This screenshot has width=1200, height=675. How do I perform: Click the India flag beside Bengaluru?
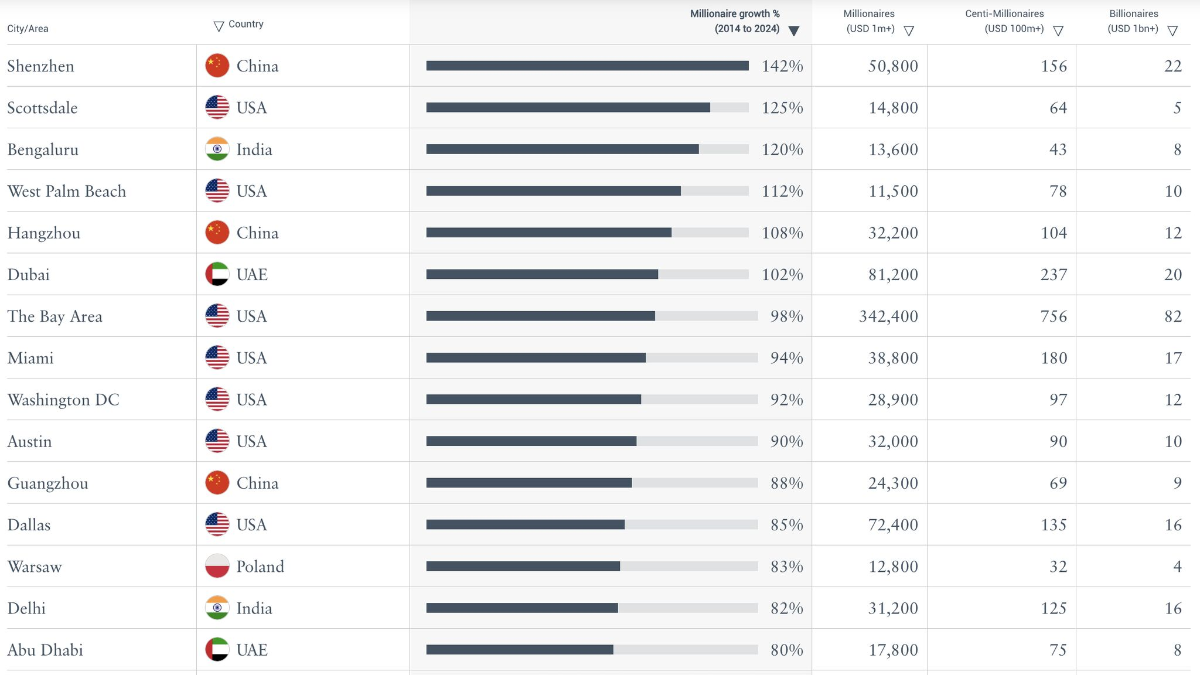coord(217,150)
